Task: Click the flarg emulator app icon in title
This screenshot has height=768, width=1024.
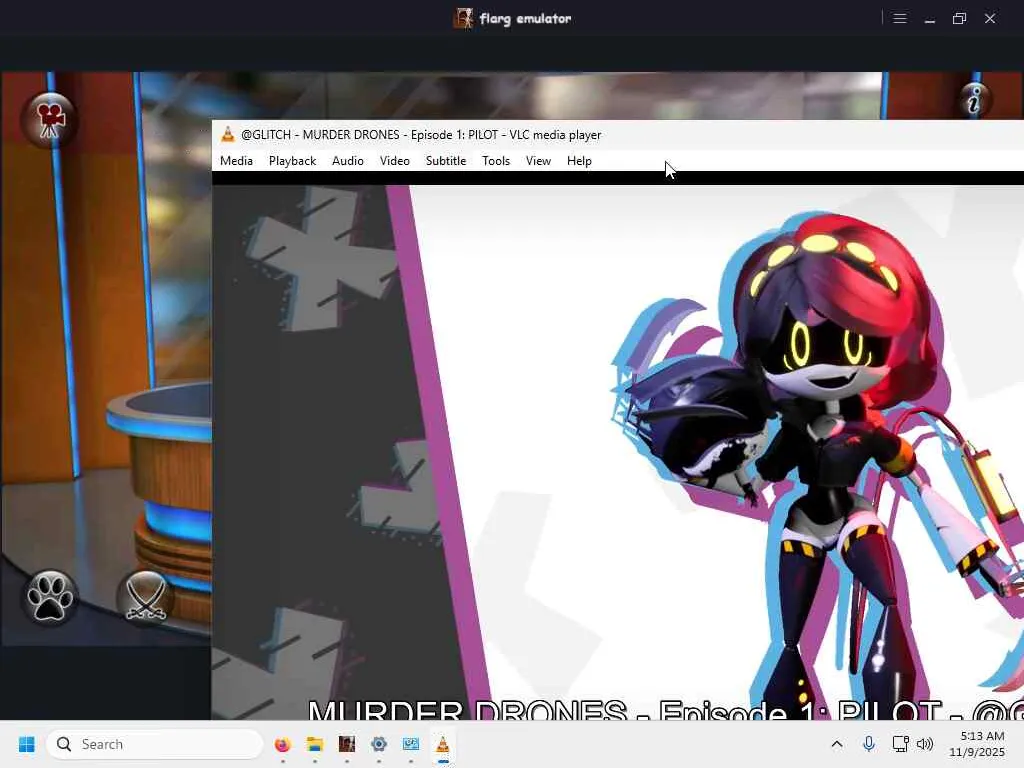Action: pyautogui.click(x=463, y=18)
